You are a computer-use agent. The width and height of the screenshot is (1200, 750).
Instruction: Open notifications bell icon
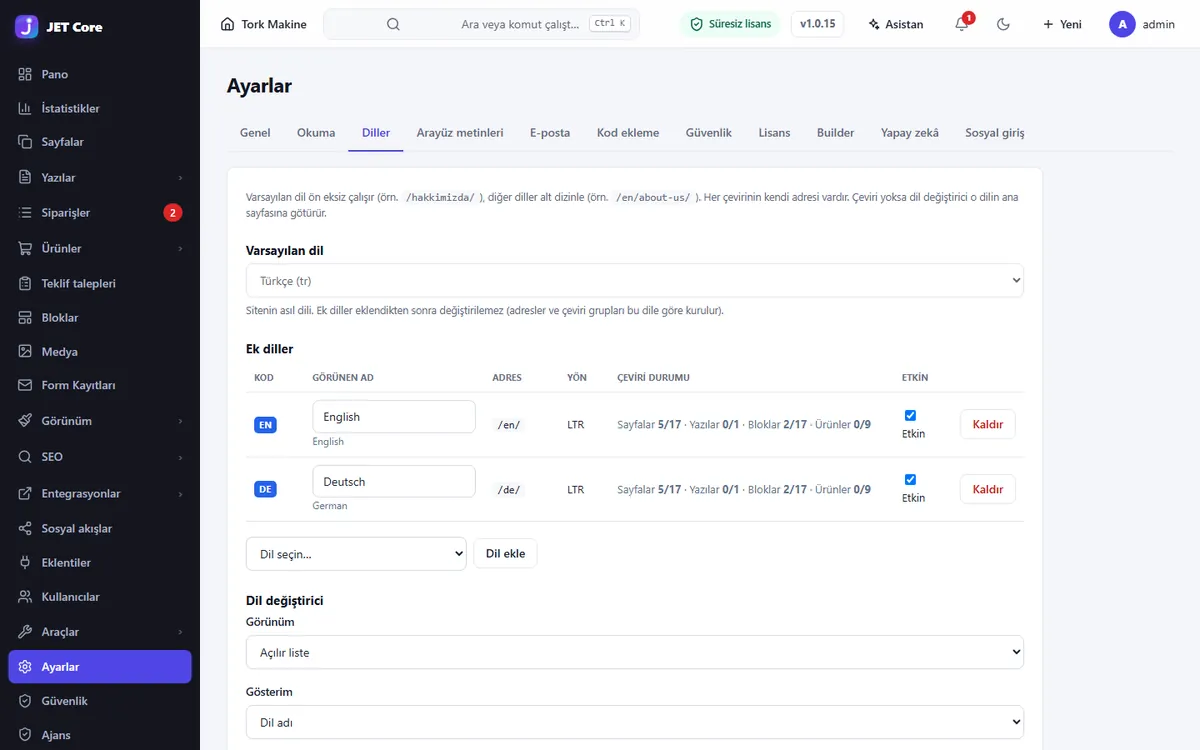tap(962, 24)
